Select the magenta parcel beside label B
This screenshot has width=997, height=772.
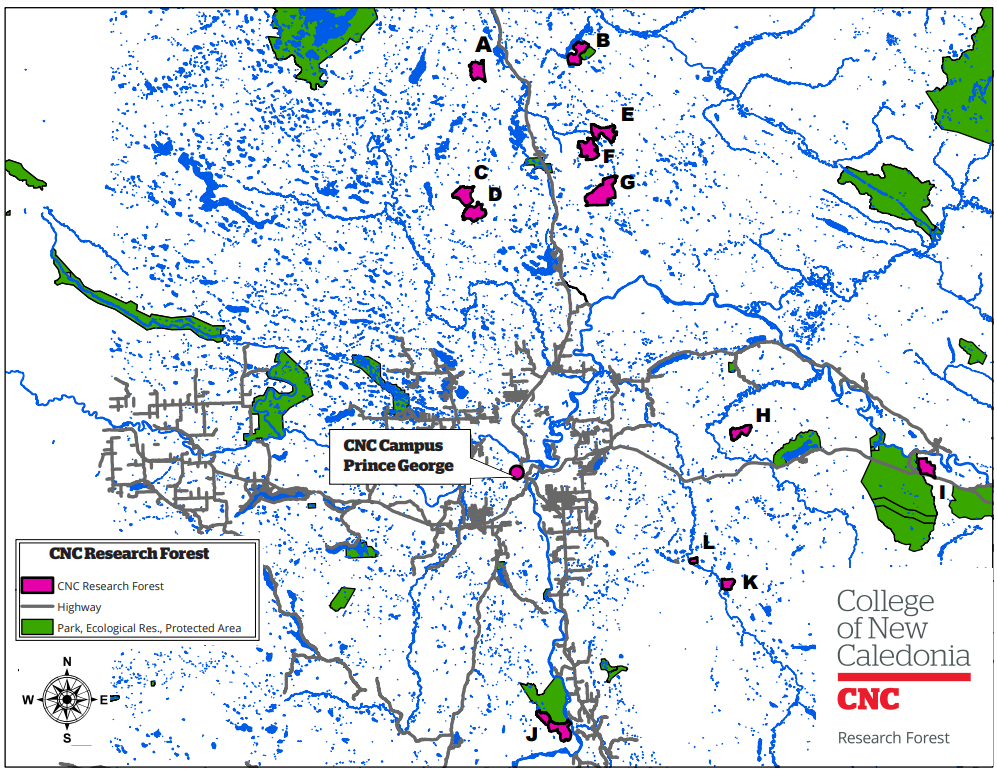click(576, 55)
